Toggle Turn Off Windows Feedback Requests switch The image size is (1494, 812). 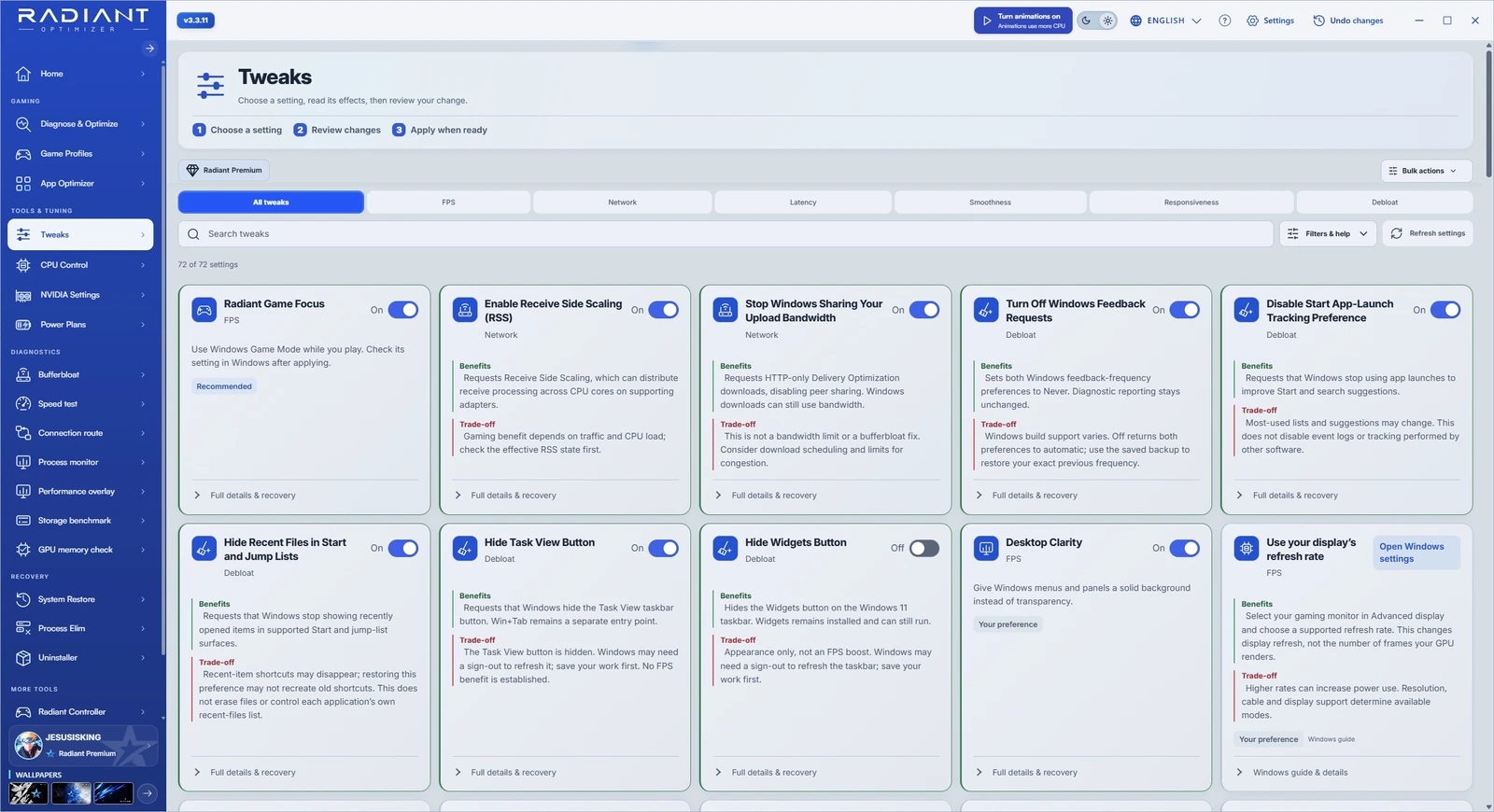point(1185,310)
